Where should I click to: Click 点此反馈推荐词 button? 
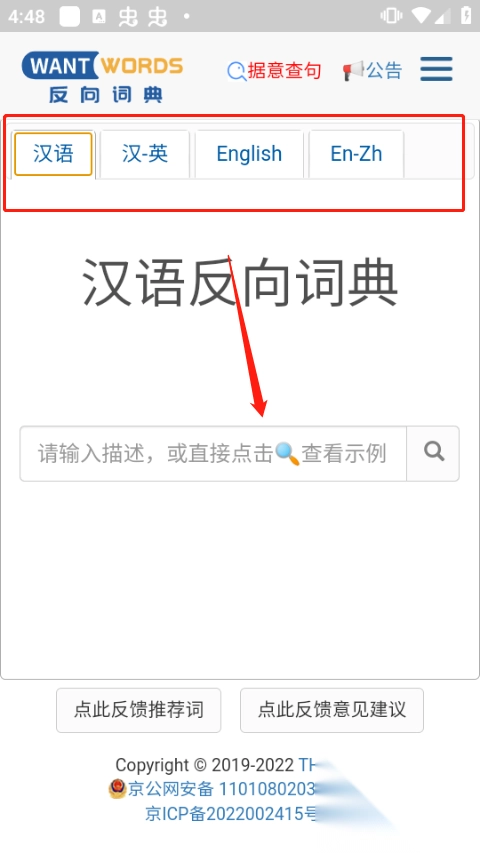tap(139, 710)
